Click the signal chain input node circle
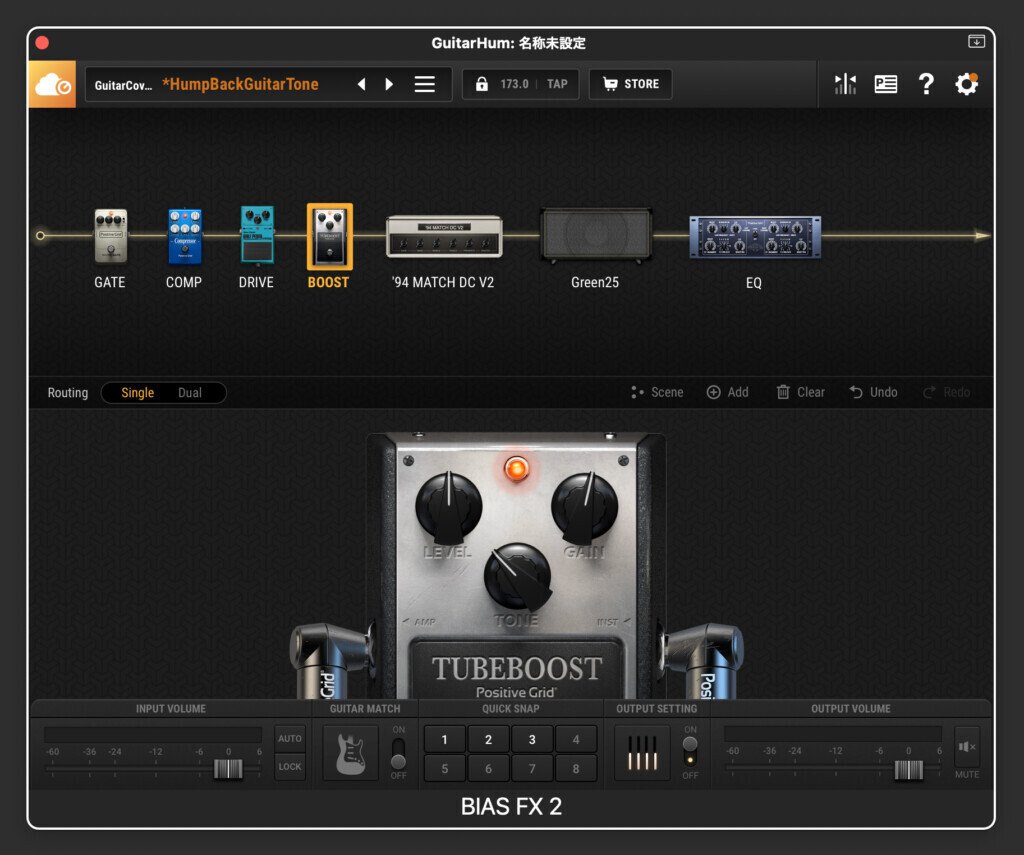 tap(40, 236)
